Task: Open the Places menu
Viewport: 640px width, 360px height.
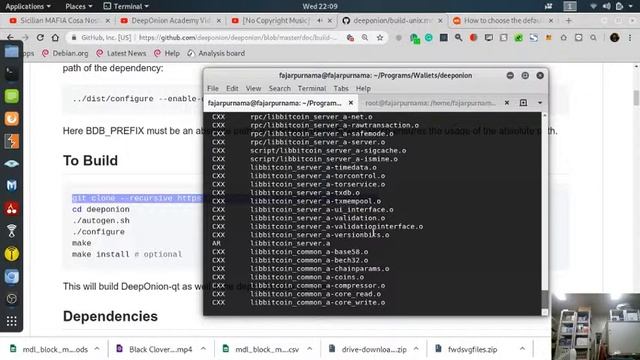Action: tap(78, 6)
